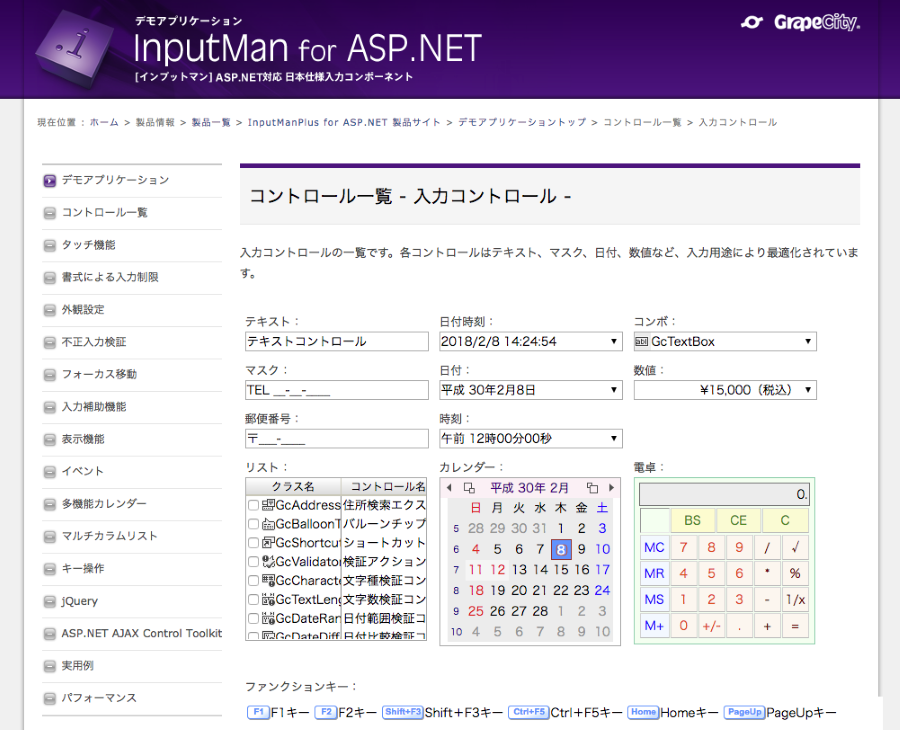Viewport: 900px width, 730px height.
Task: Click the calculator equals button
Action: click(795, 626)
